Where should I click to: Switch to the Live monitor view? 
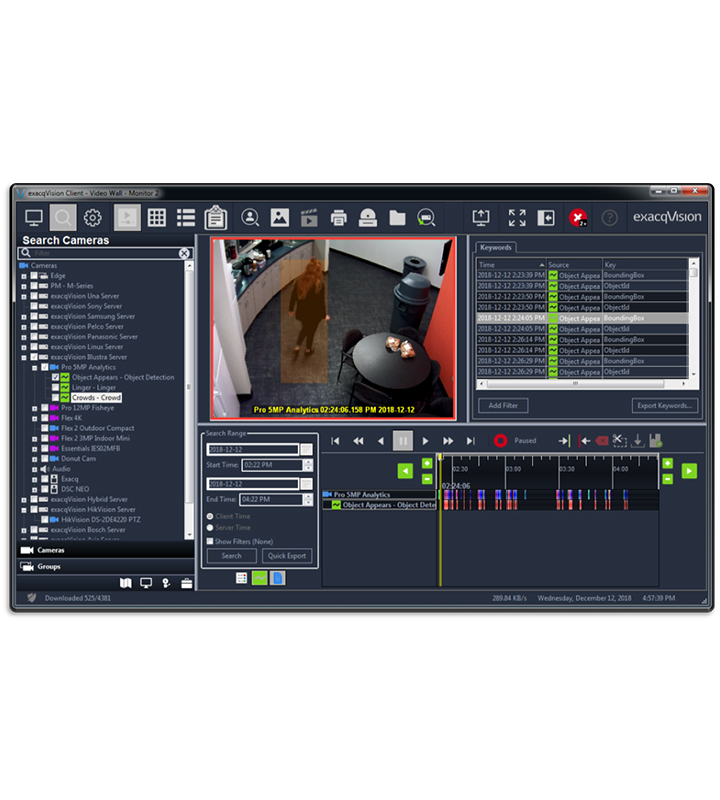(34, 217)
